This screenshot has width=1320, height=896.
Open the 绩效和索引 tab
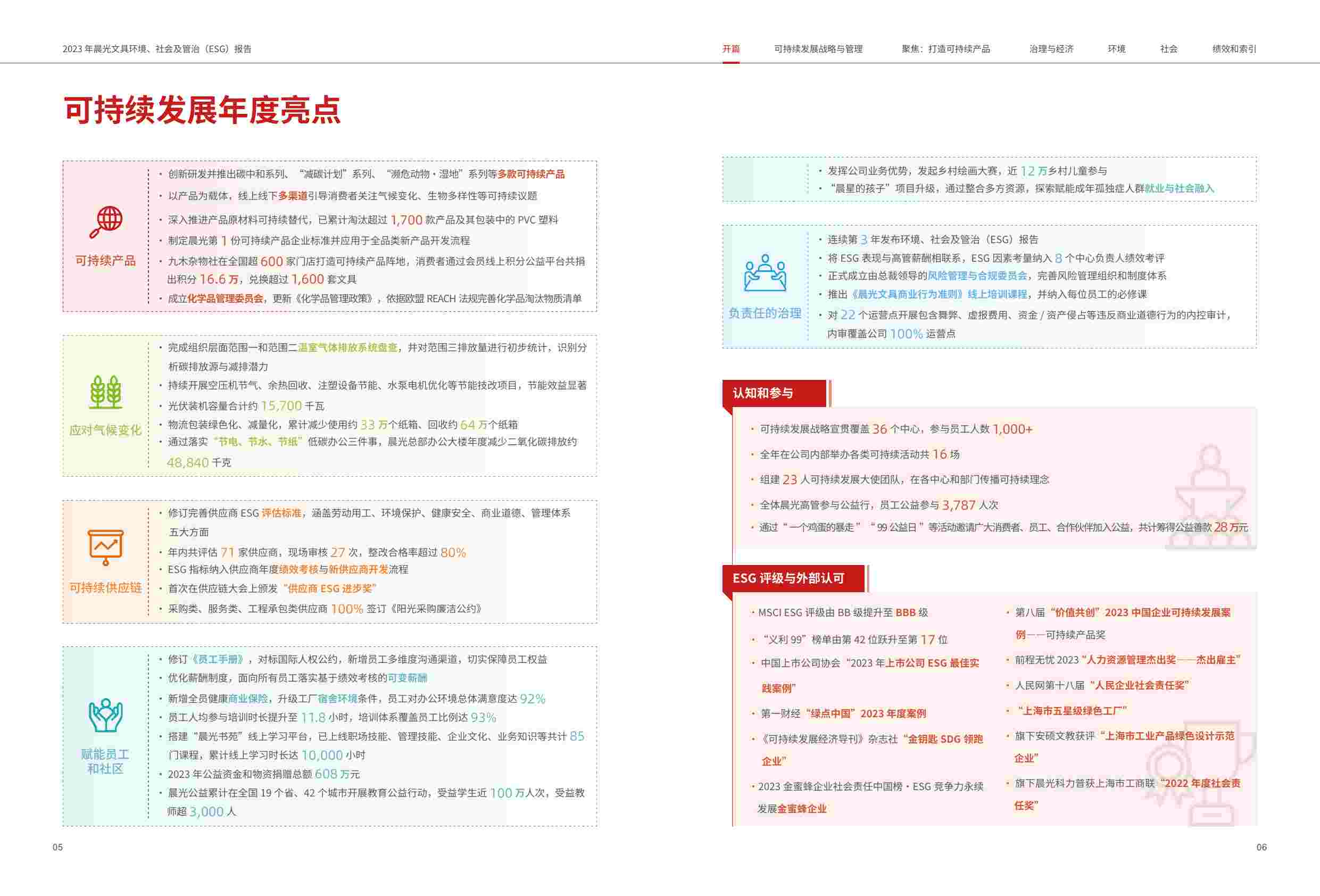[x=1234, y=49]
